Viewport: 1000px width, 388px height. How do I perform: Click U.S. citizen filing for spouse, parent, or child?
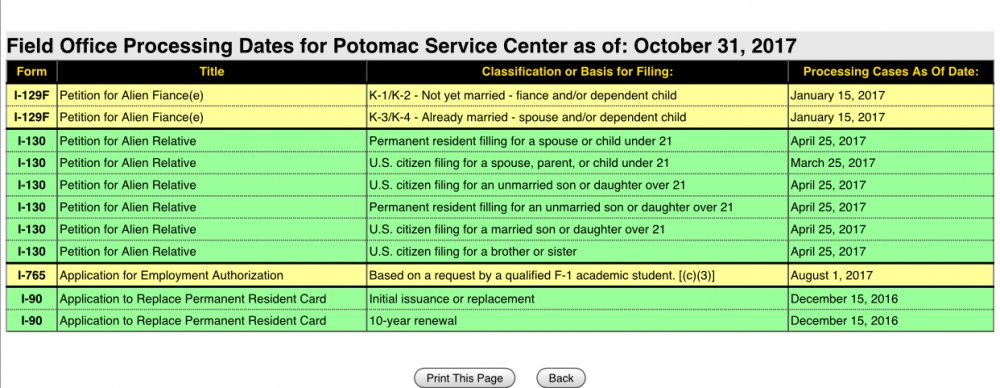pos(577,163)
